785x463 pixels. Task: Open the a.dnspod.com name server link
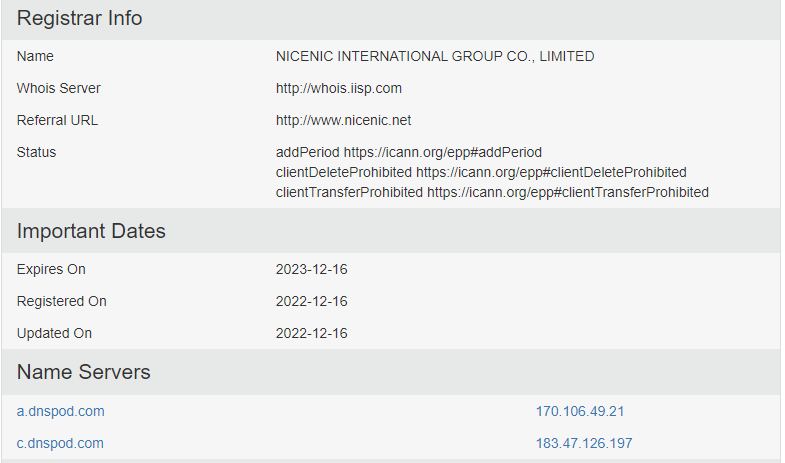pos(61,411)
